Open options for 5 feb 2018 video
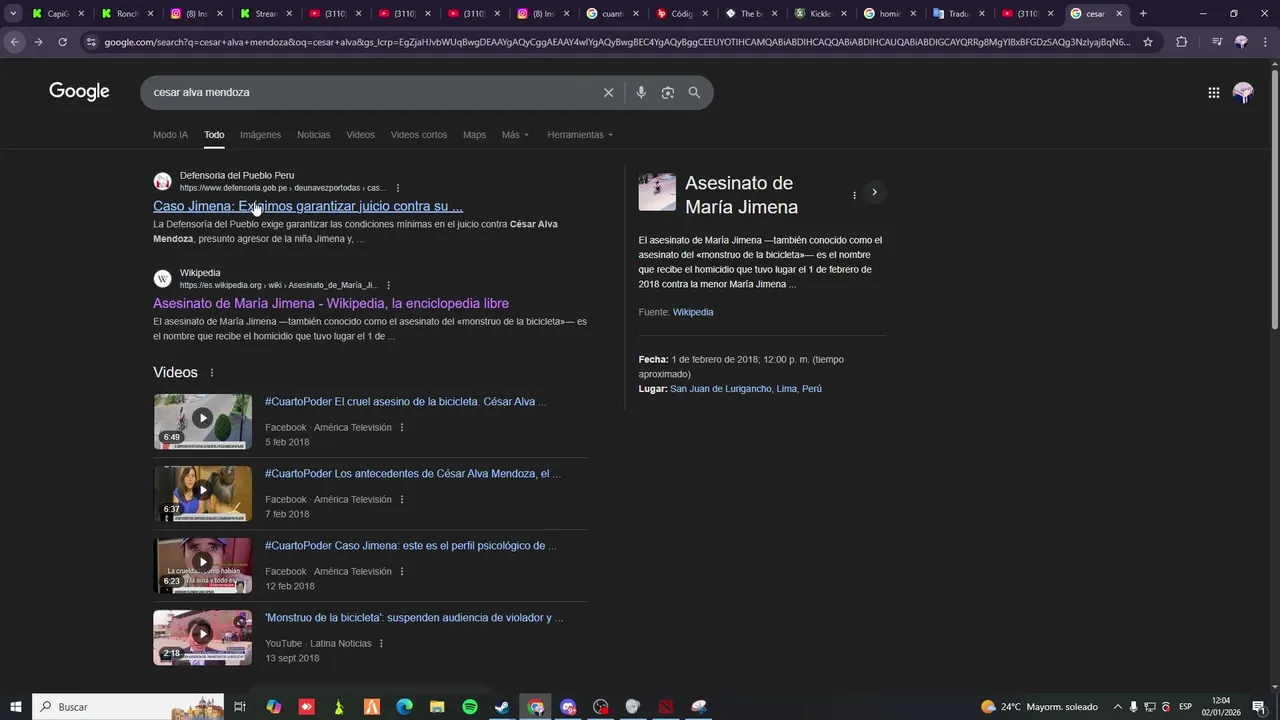Image resolution: width=1280 pixels, height=720 pixels. (402, 427)
